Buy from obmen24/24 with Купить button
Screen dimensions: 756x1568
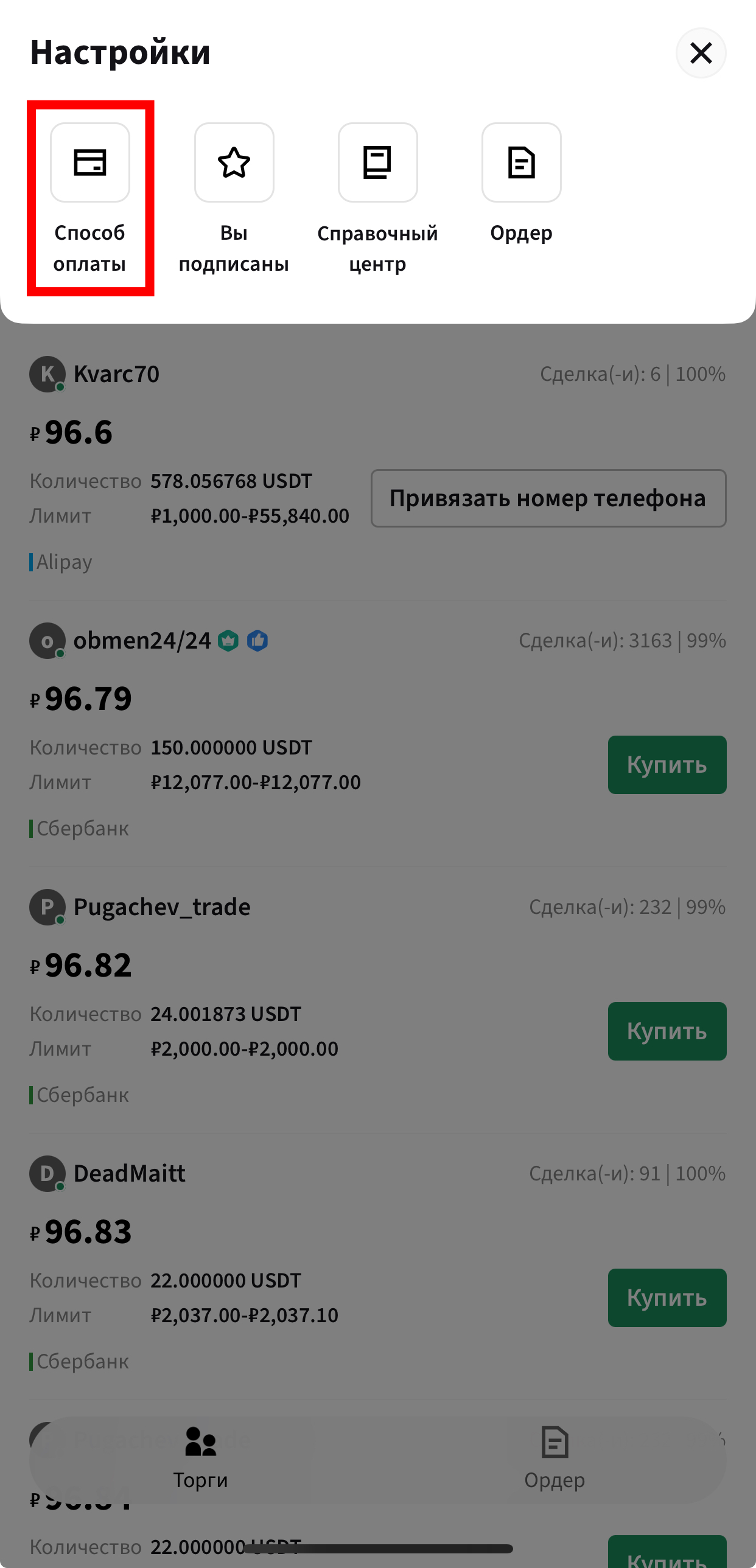pos(667,764)
